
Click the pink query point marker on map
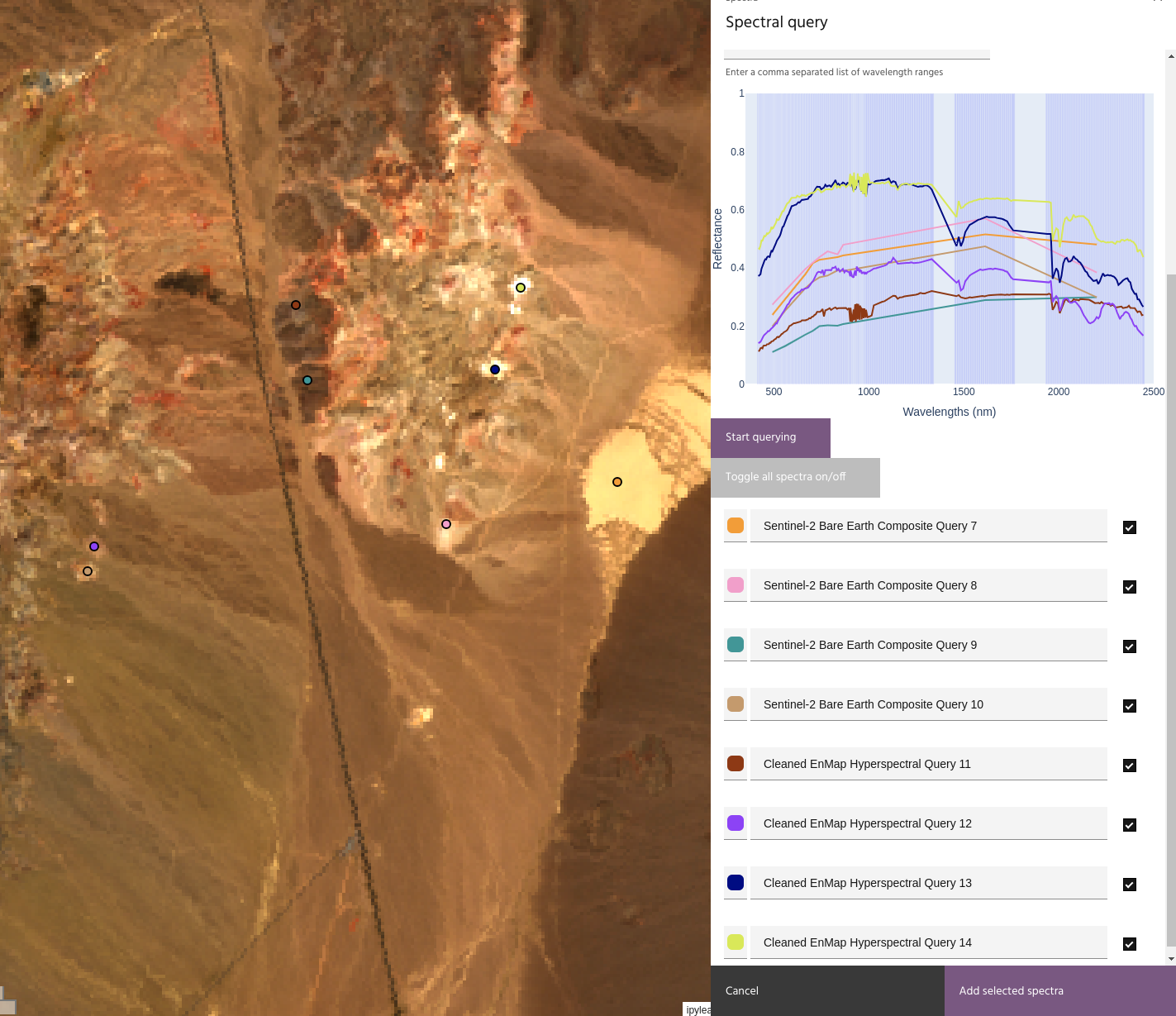click(446, 524)
